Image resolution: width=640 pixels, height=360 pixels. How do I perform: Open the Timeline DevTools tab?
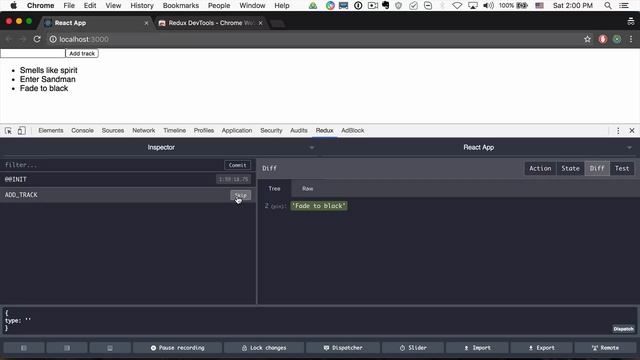(174, 131)
